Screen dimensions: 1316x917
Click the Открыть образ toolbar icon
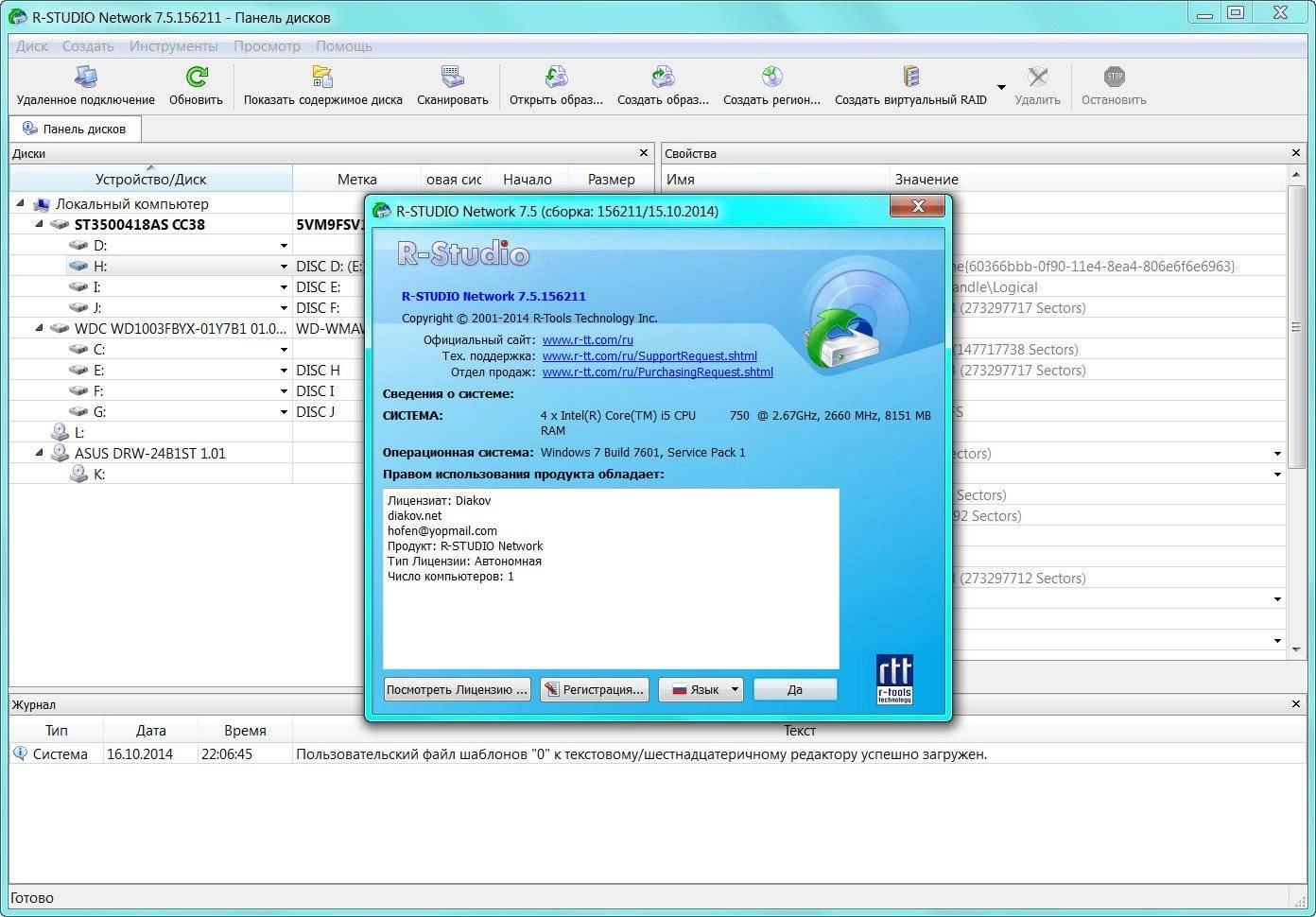coord(556,77)
